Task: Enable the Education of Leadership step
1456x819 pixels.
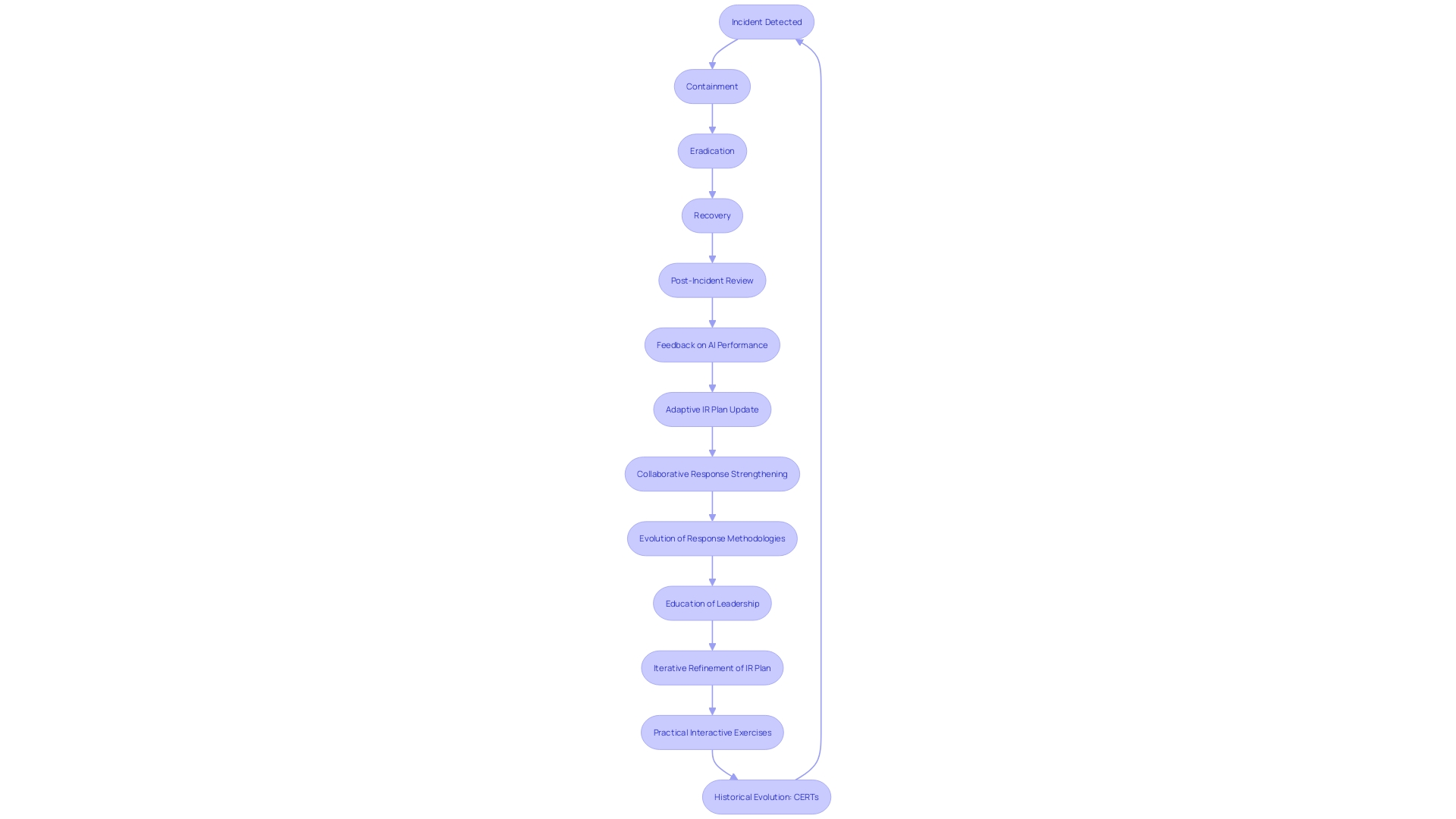Action: click(x=712, y=602)
